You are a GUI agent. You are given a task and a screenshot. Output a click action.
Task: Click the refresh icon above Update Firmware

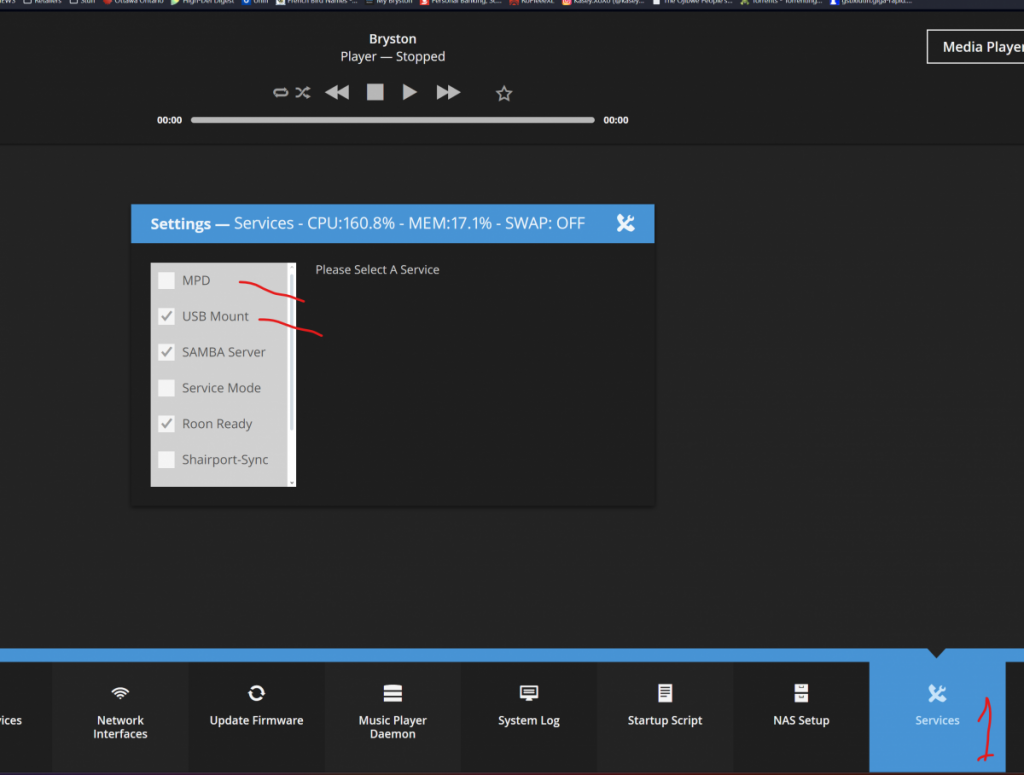[x=257, y=693]
